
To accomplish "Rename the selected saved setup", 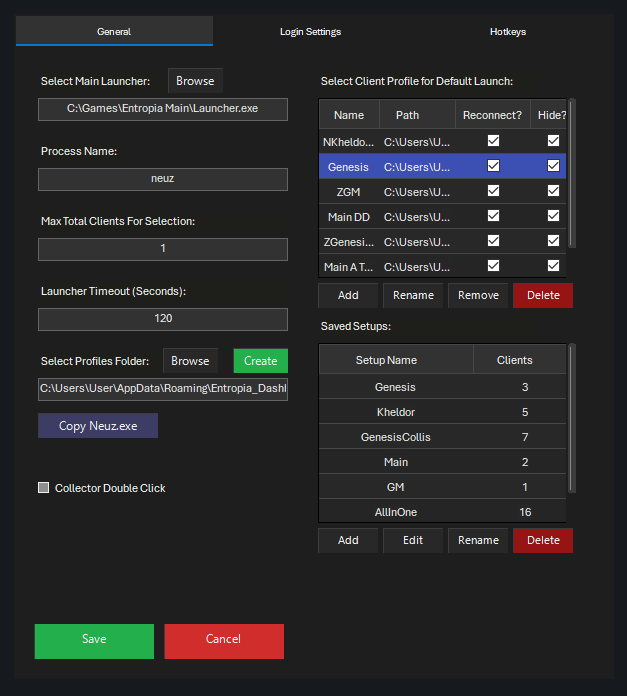I will tap(478, 540).
